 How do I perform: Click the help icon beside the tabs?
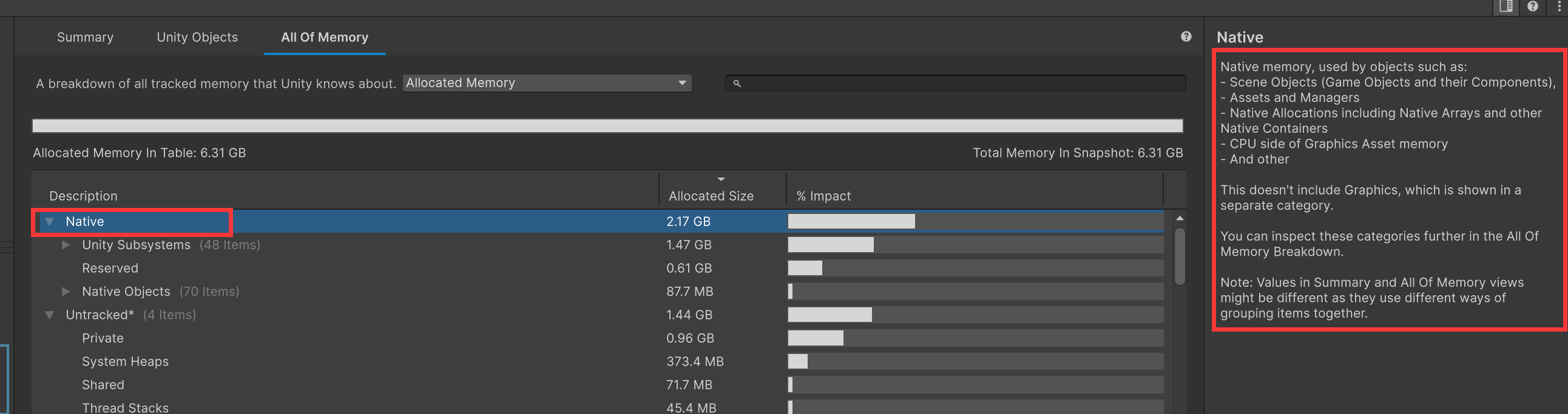1186,36
